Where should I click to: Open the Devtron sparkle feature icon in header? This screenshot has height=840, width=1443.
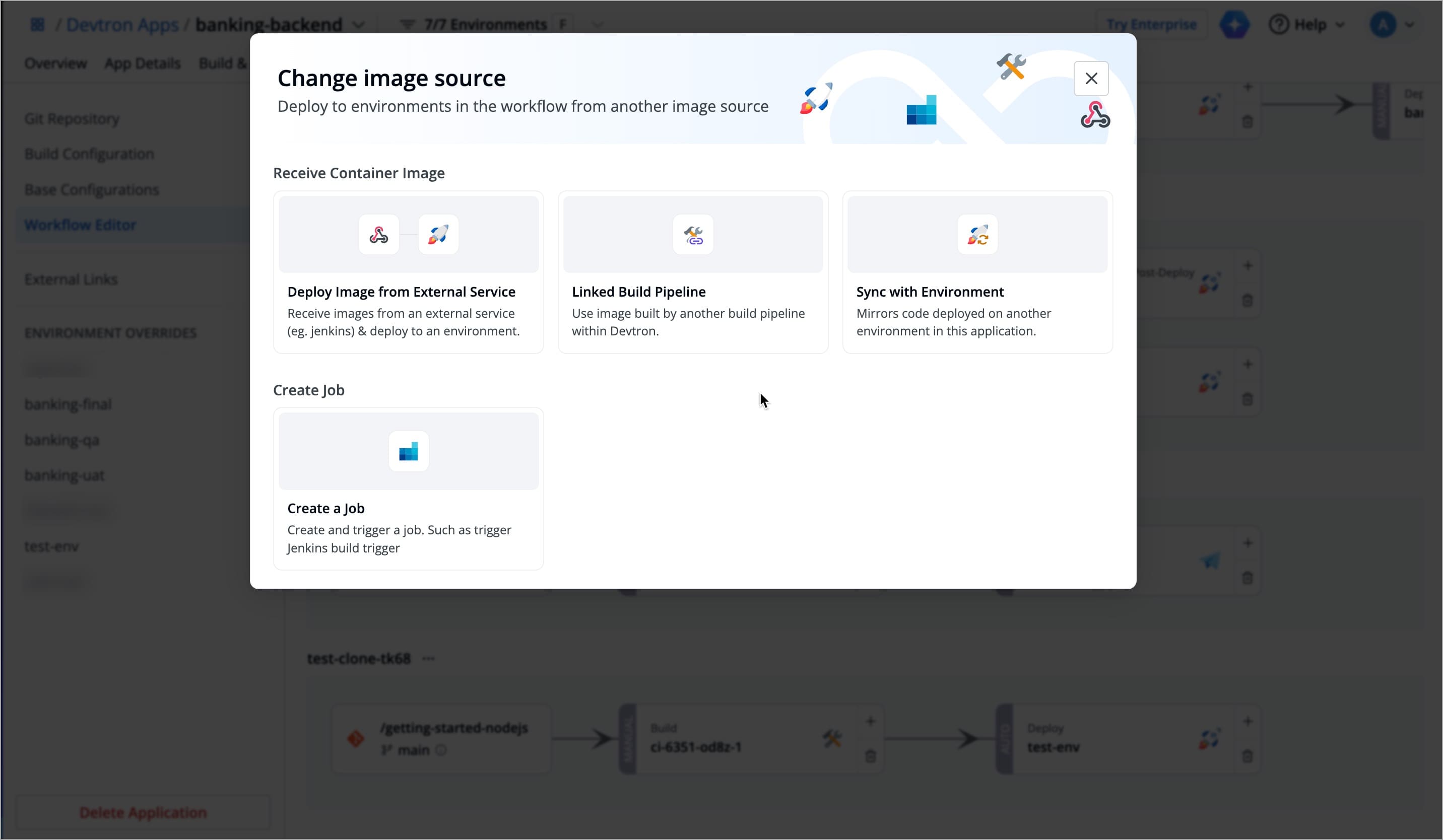point(1235,24)
